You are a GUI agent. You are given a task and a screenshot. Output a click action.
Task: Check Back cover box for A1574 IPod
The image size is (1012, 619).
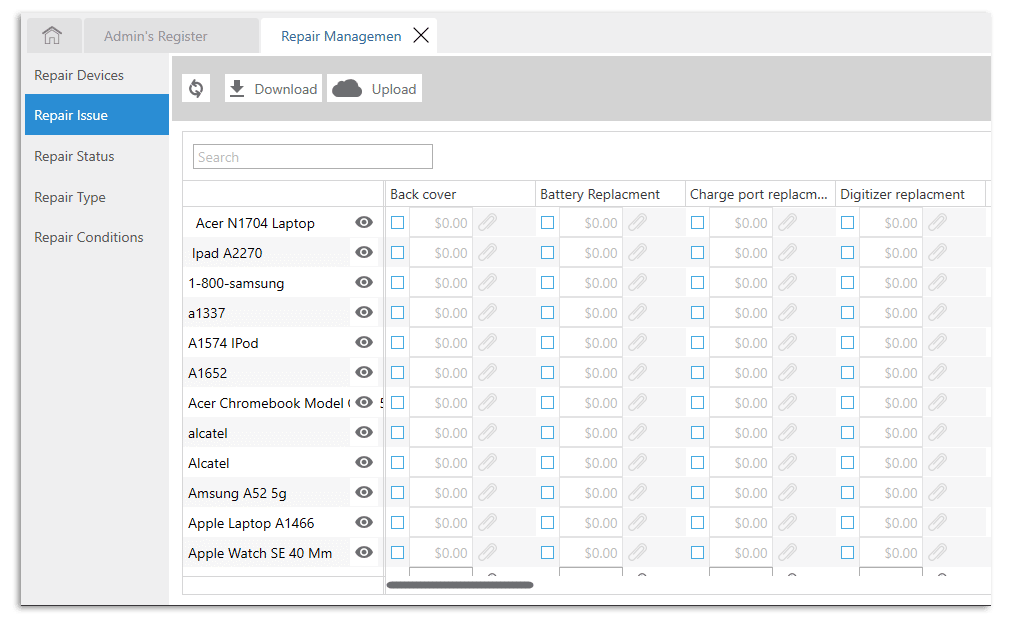[398, 343]
